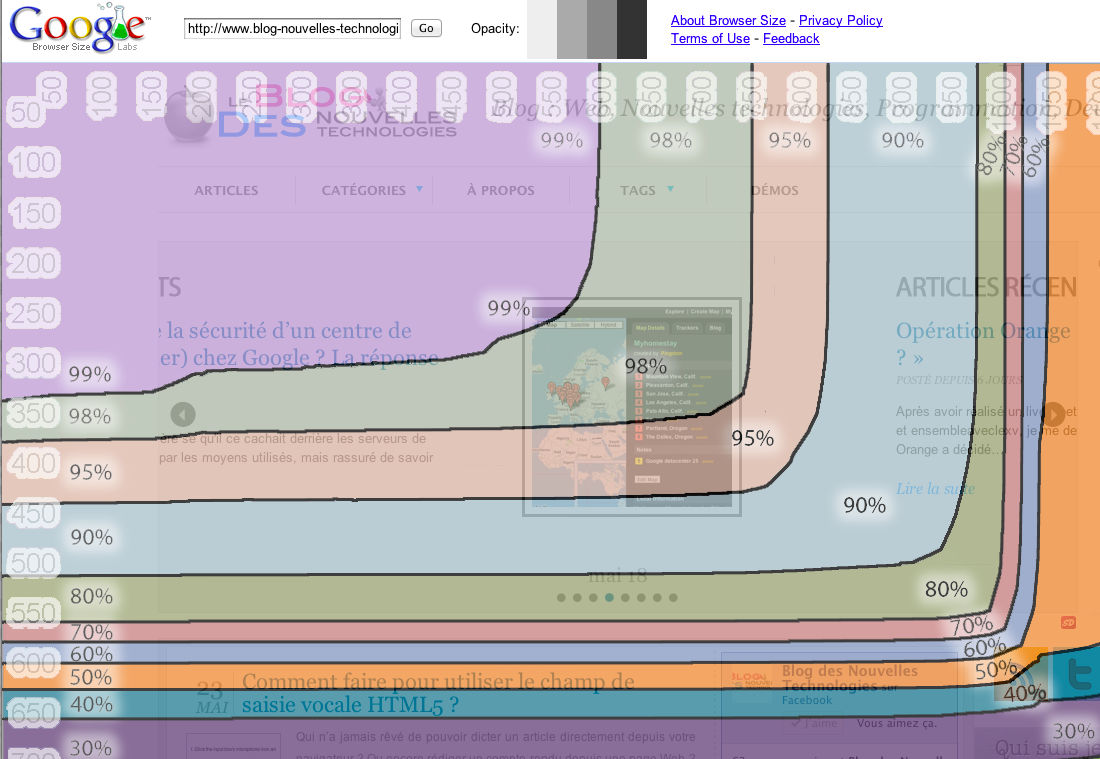This screenshot has height=759, width=1100.
Task: Expand the TAGS dropdown arrow
Action: tap(670, 189)
